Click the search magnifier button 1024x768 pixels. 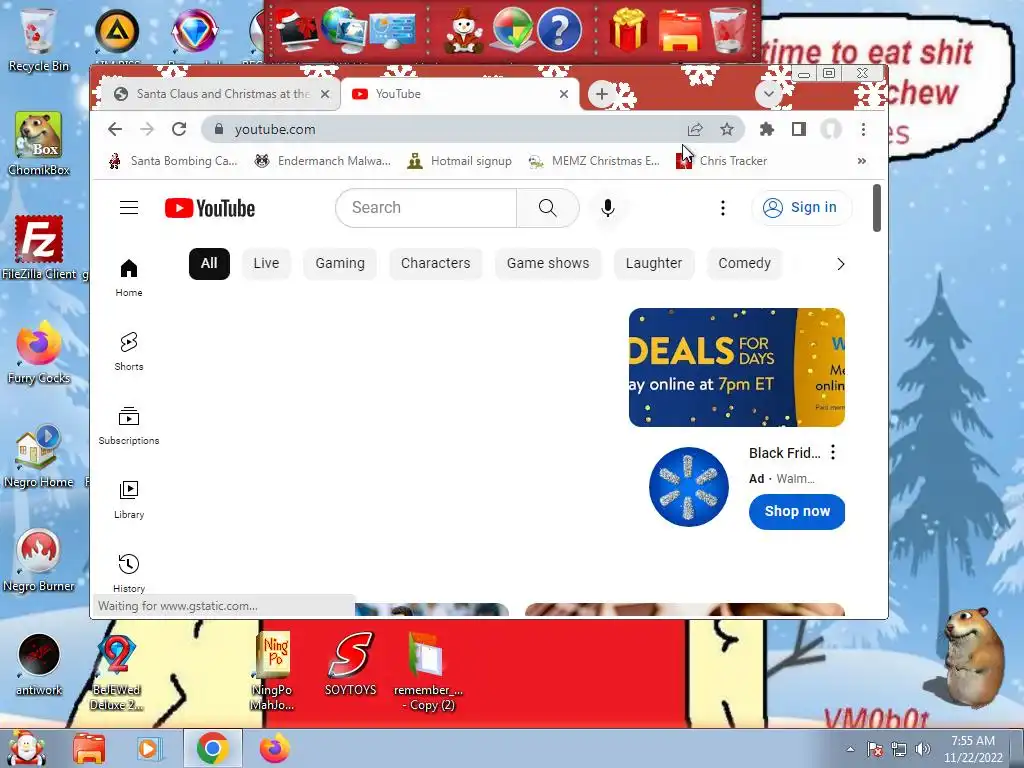547,208
